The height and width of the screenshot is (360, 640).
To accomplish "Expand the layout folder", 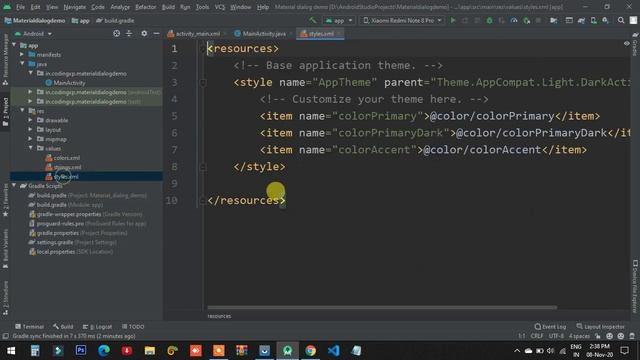I will pos(30,129).
